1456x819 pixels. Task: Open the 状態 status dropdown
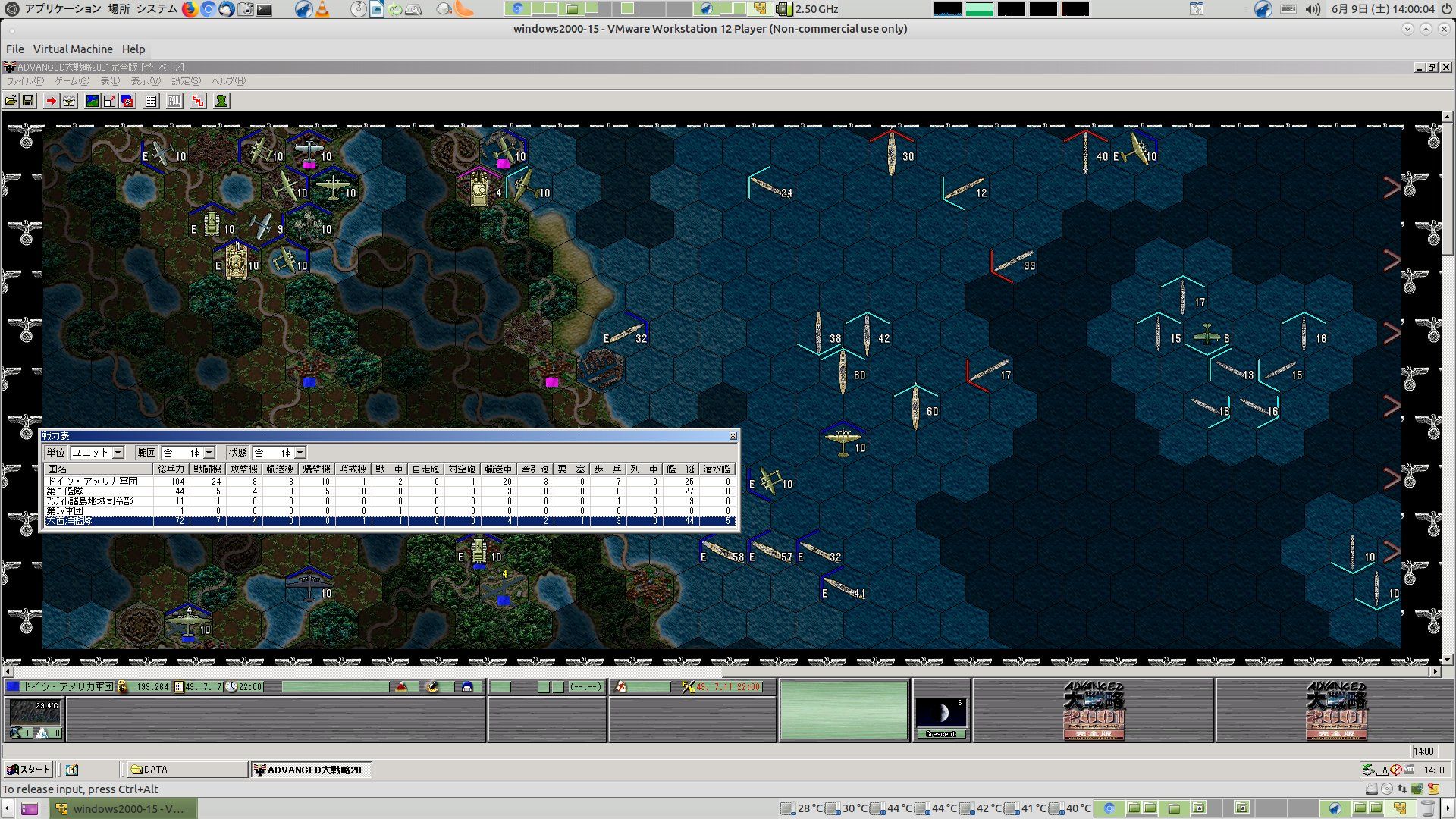click(300, 453)
